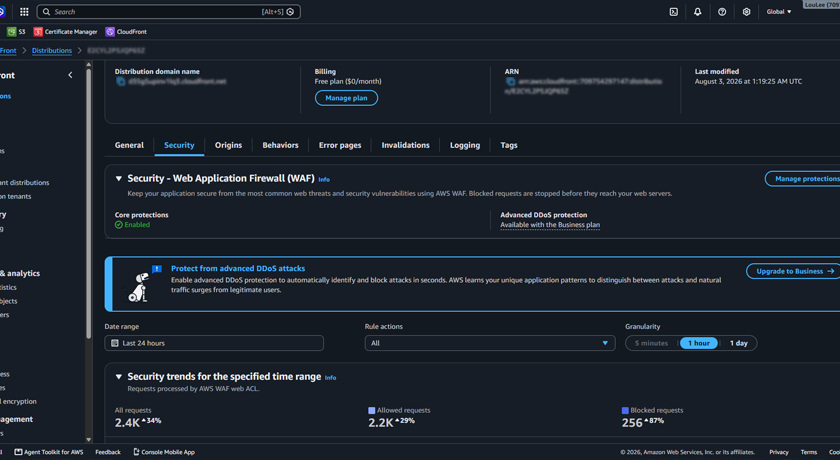Click the green Enabled check status
This screenshot has width=840, height=460.
[x=132, y=225]
